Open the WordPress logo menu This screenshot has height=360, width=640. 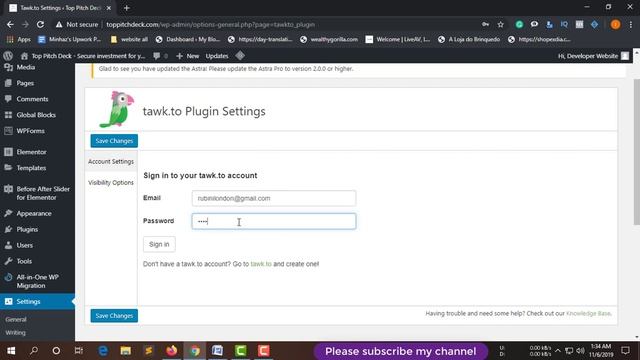pyautogui.click(x=8, y=56)
